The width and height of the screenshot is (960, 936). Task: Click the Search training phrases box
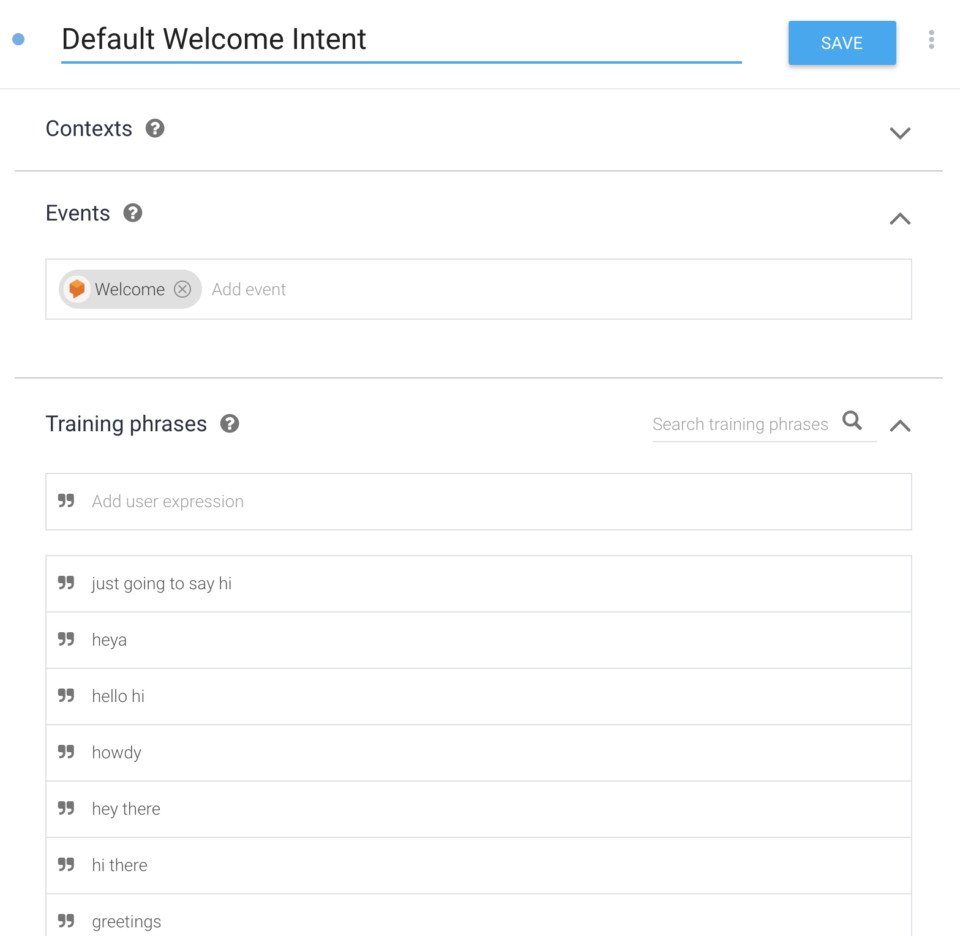740,424
